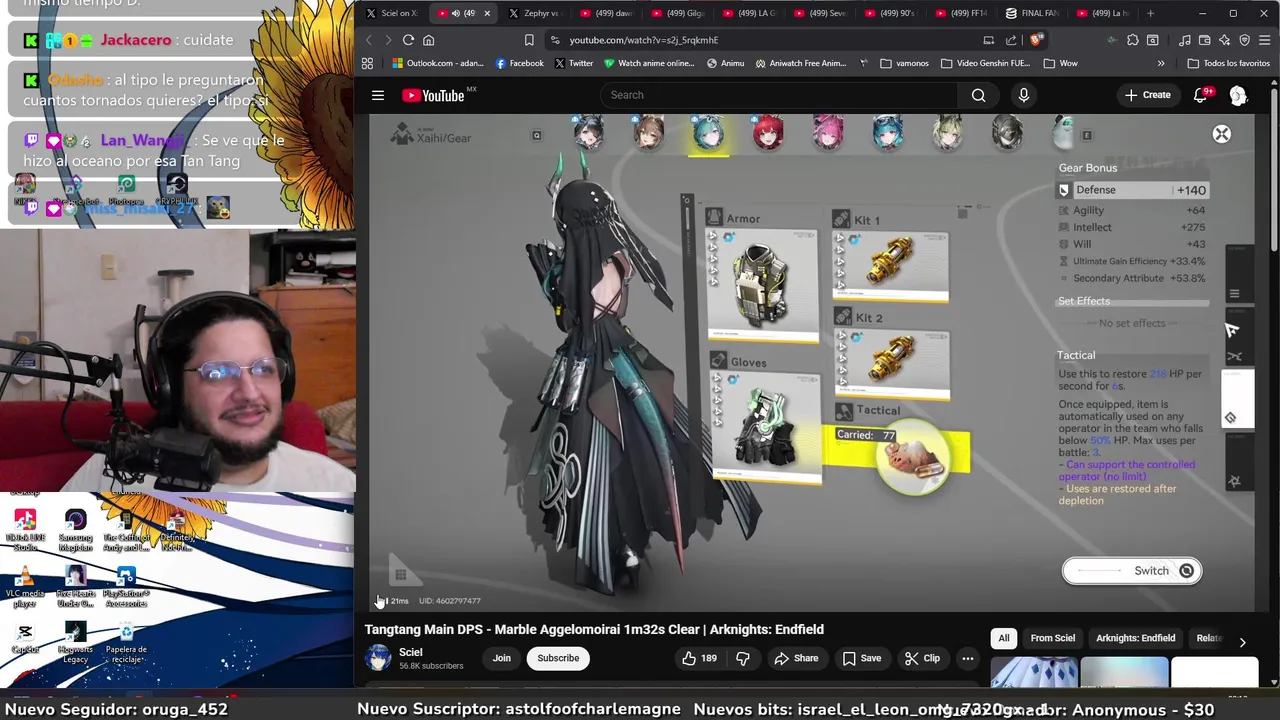The image size is (1280, 720).
Task: Open the Wow bookmarks folder
Action: tap(1060, 63)
